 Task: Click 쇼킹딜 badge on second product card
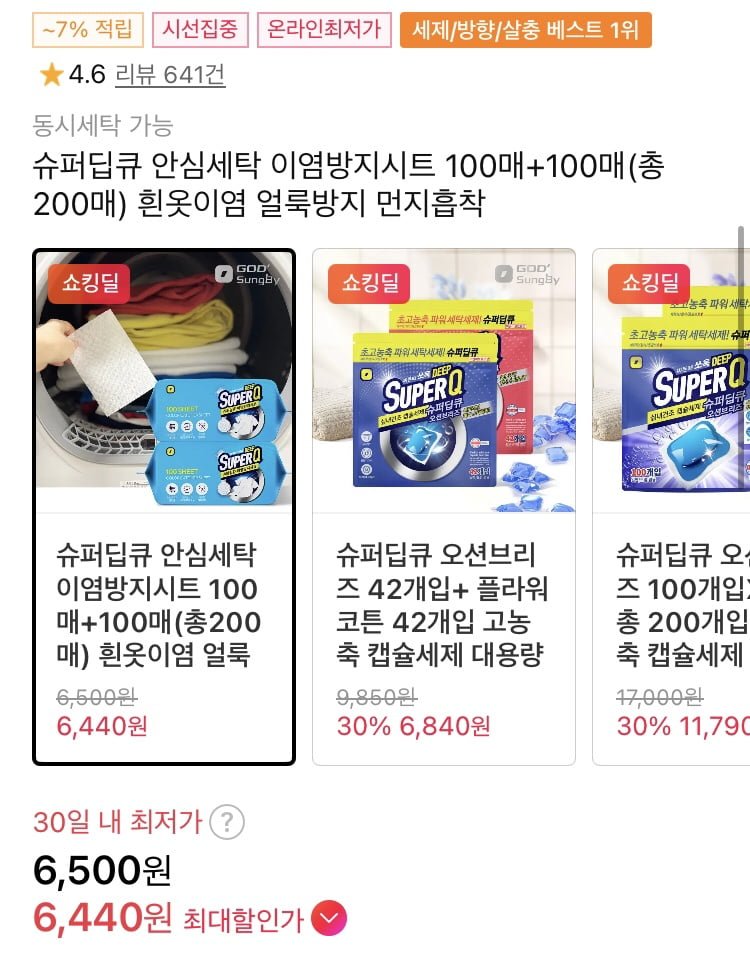pyautogui.click(x=369, y=283)
